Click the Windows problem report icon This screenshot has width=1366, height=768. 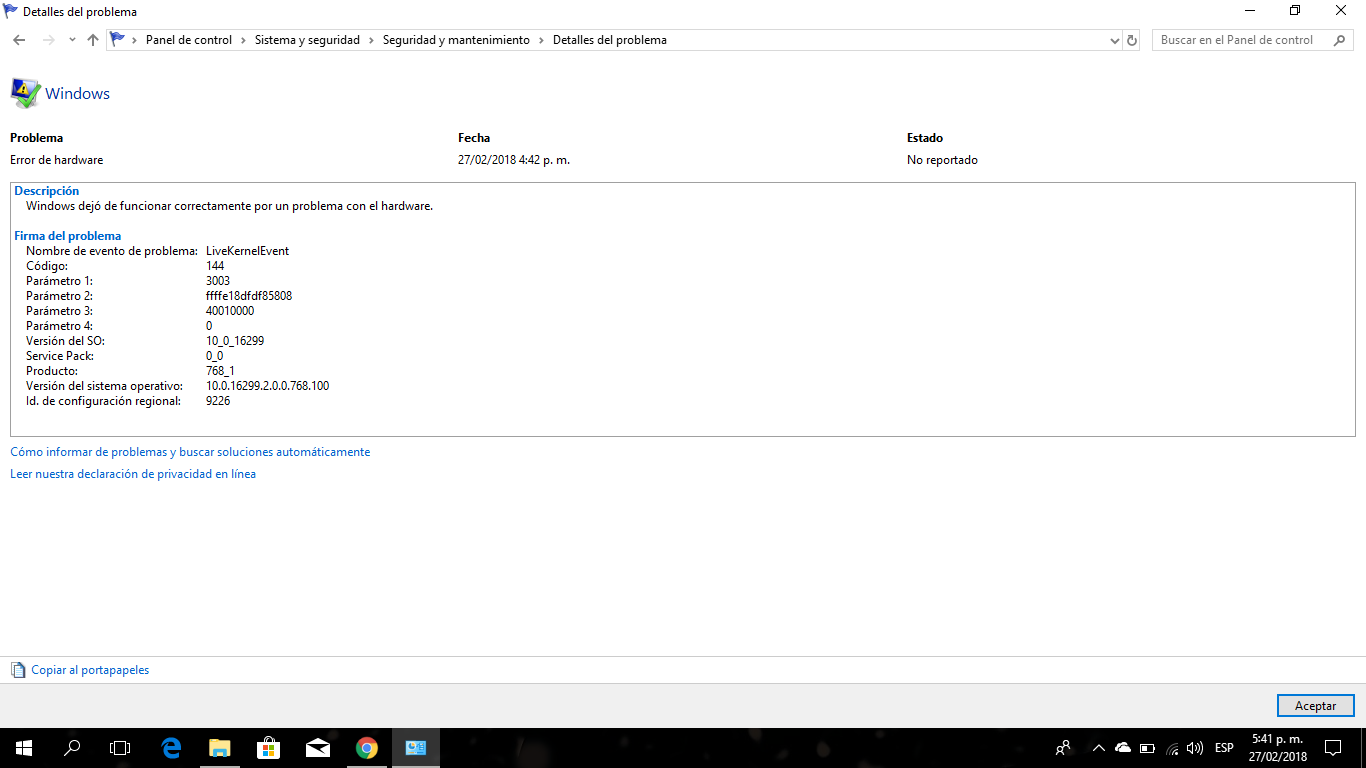point(25,93)
